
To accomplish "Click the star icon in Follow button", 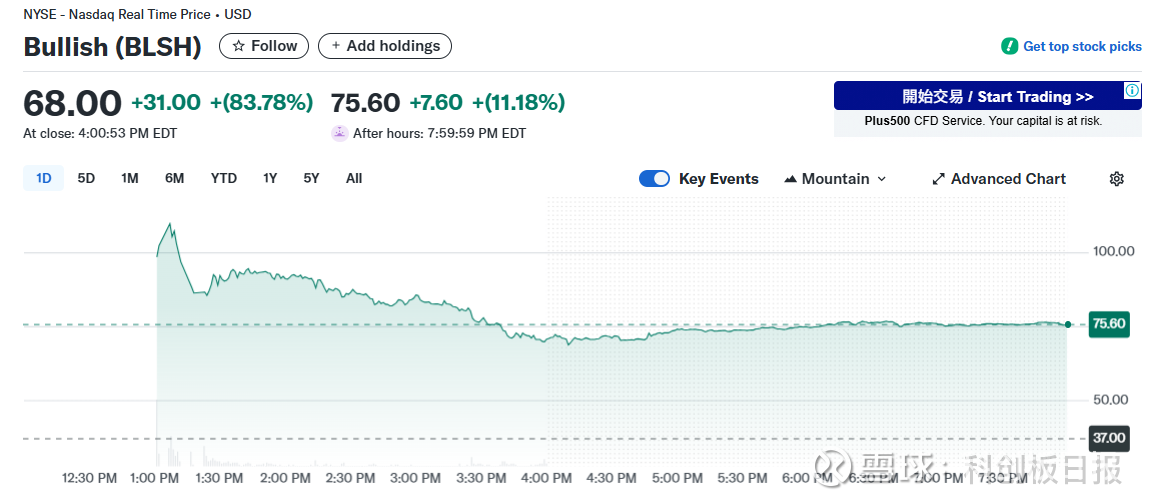I will click(x=239, y=46).
